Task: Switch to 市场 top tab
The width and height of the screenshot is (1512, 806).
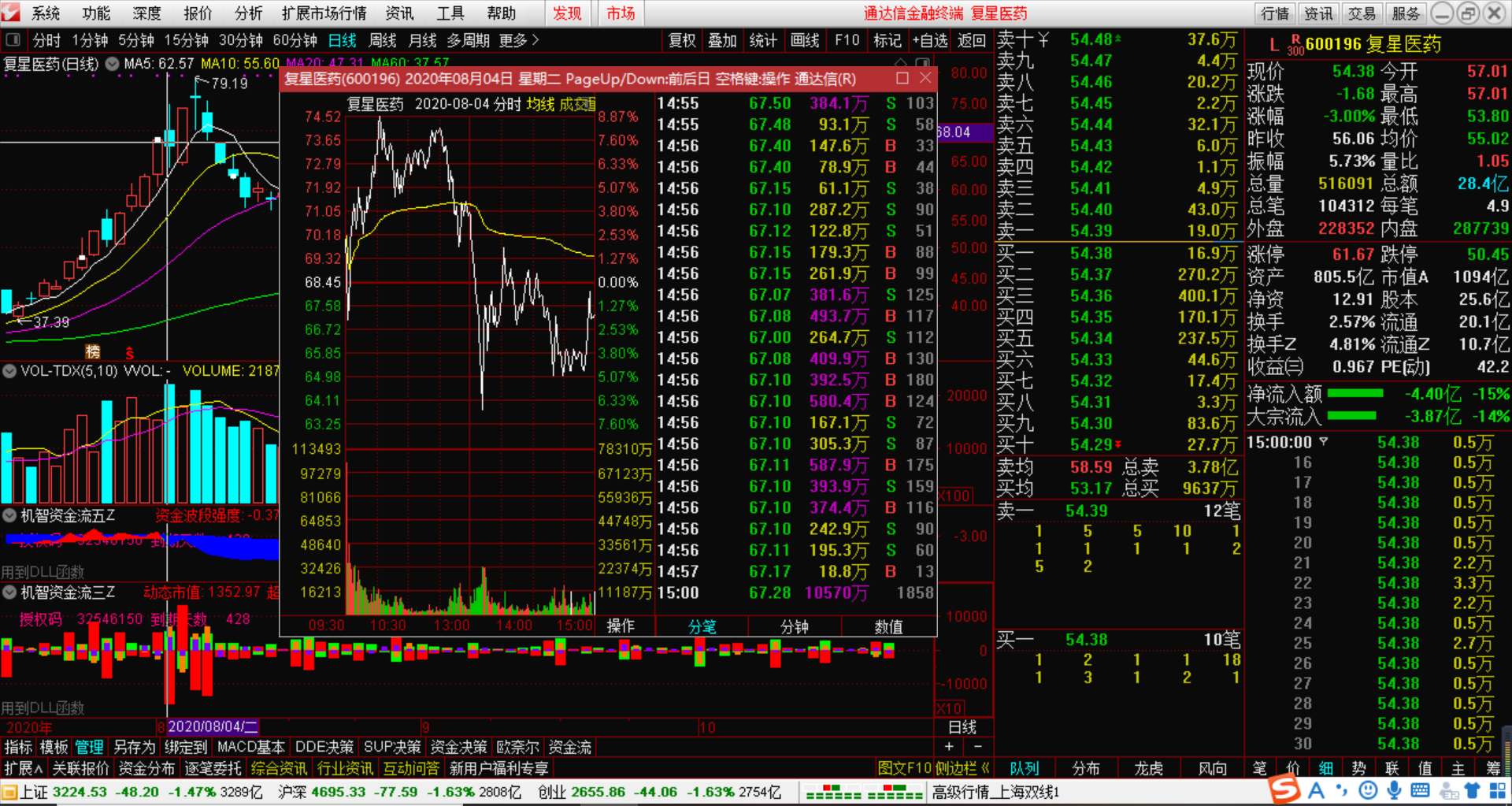Action: [621, 13]
